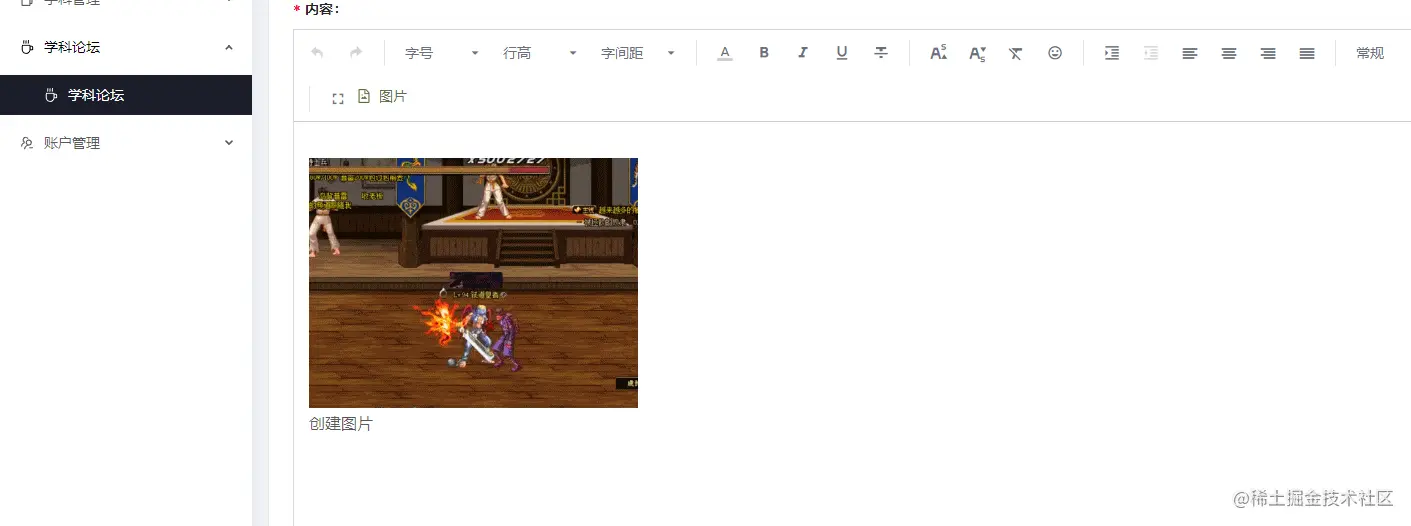Align text to the right
This screenshot has width=1411, height=526.
click(x=1268, y=53)
